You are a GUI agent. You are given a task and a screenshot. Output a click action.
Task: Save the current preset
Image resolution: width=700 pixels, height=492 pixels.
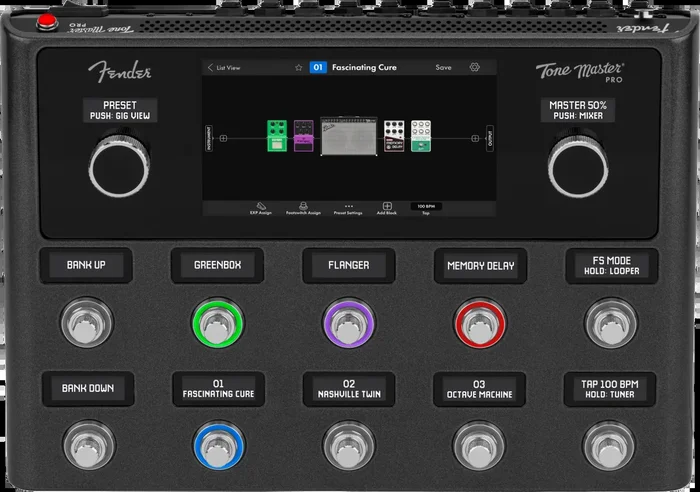[x=443, y=67]
